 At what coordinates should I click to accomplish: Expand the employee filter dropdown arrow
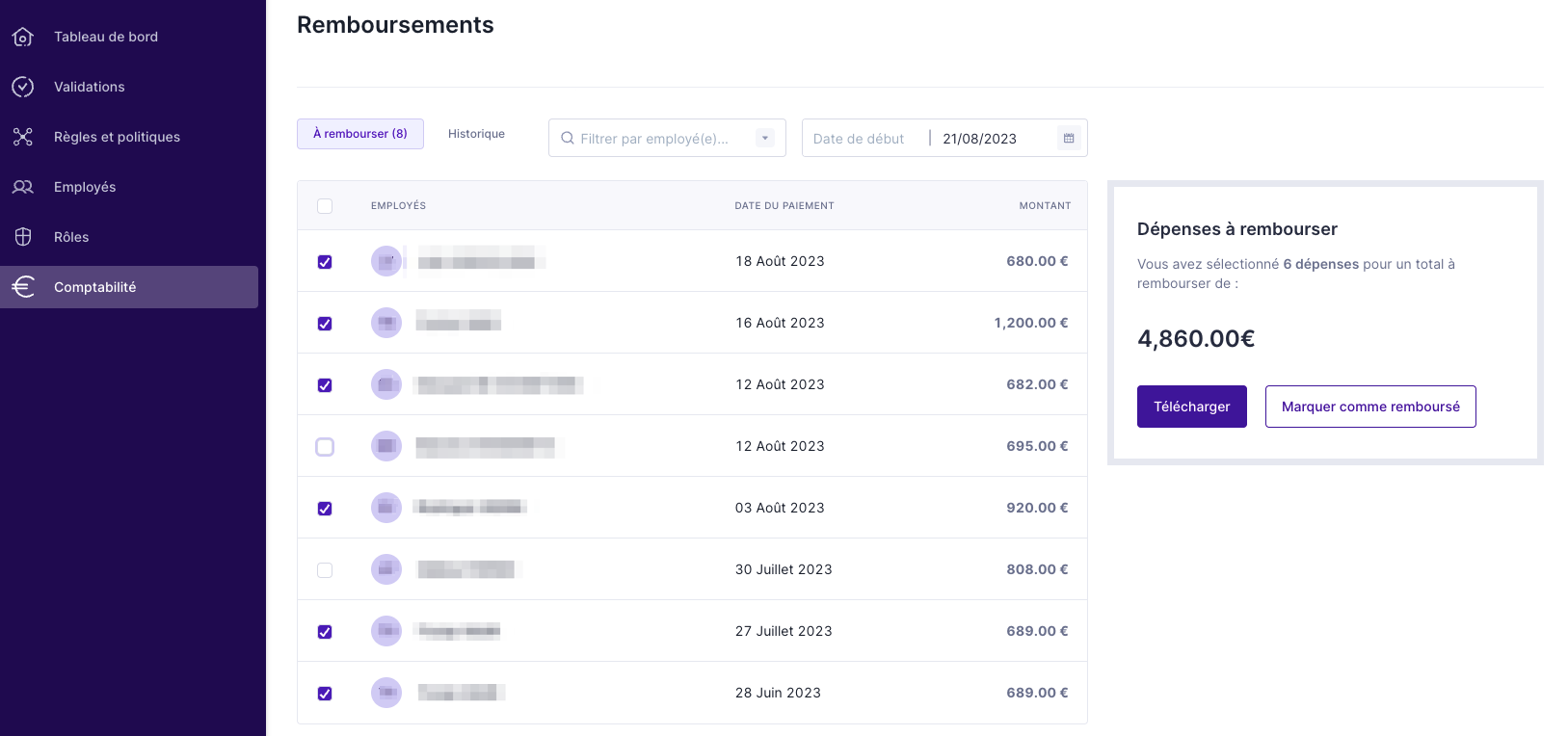(765, 139)
